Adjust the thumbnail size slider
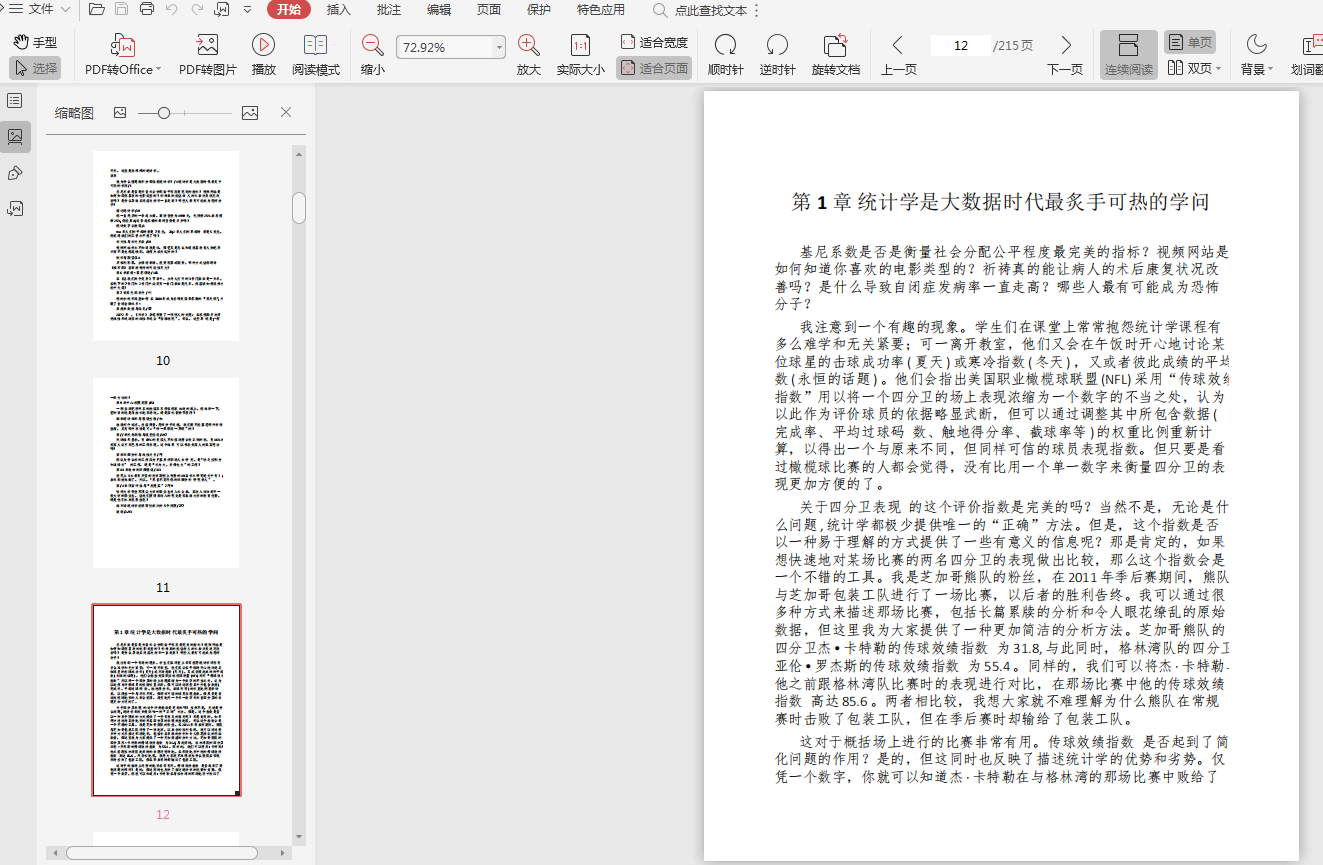The height and width of the screenshot is (865, 1323). tap(164, 113)
